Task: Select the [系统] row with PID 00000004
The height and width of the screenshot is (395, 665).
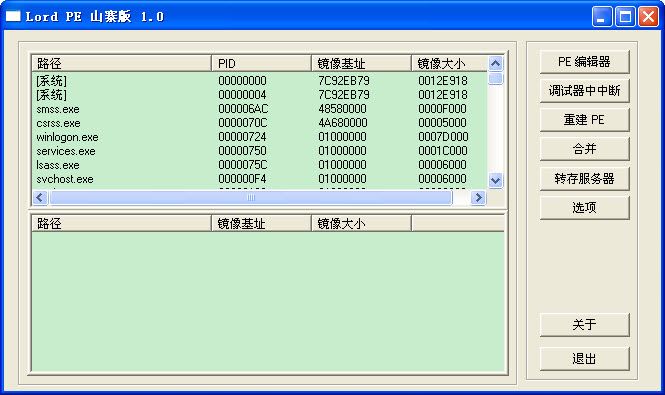Action: click(260, 95)
